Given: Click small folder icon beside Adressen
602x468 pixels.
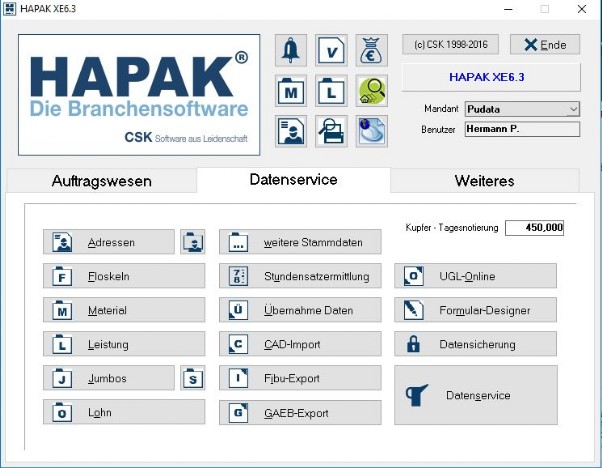Looking at the screenshot, I should click(x=193, y=242).
